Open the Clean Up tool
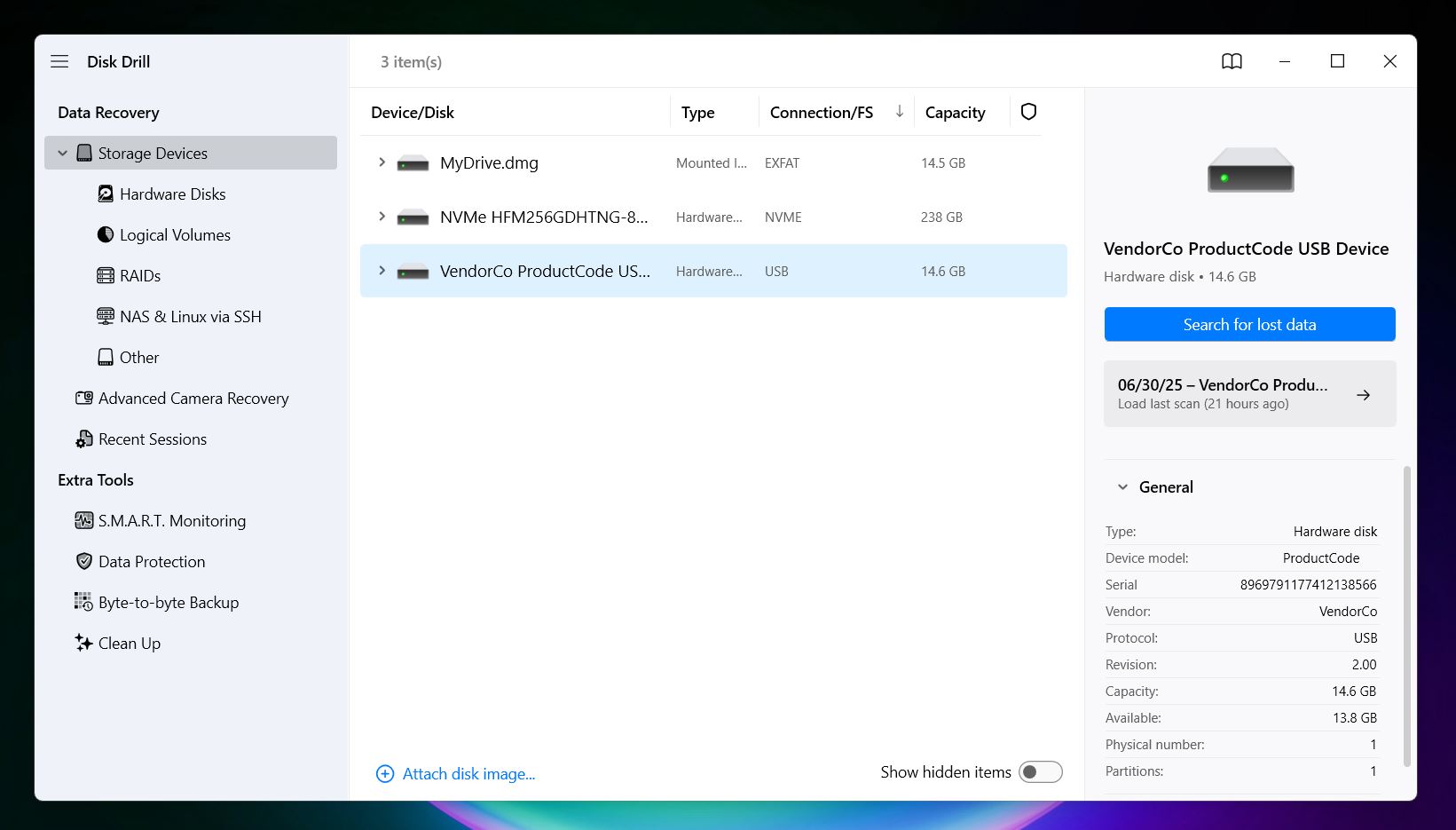The width and height of the screenshot is (1456, 830). pyautogui.click(x=130, y=643)
